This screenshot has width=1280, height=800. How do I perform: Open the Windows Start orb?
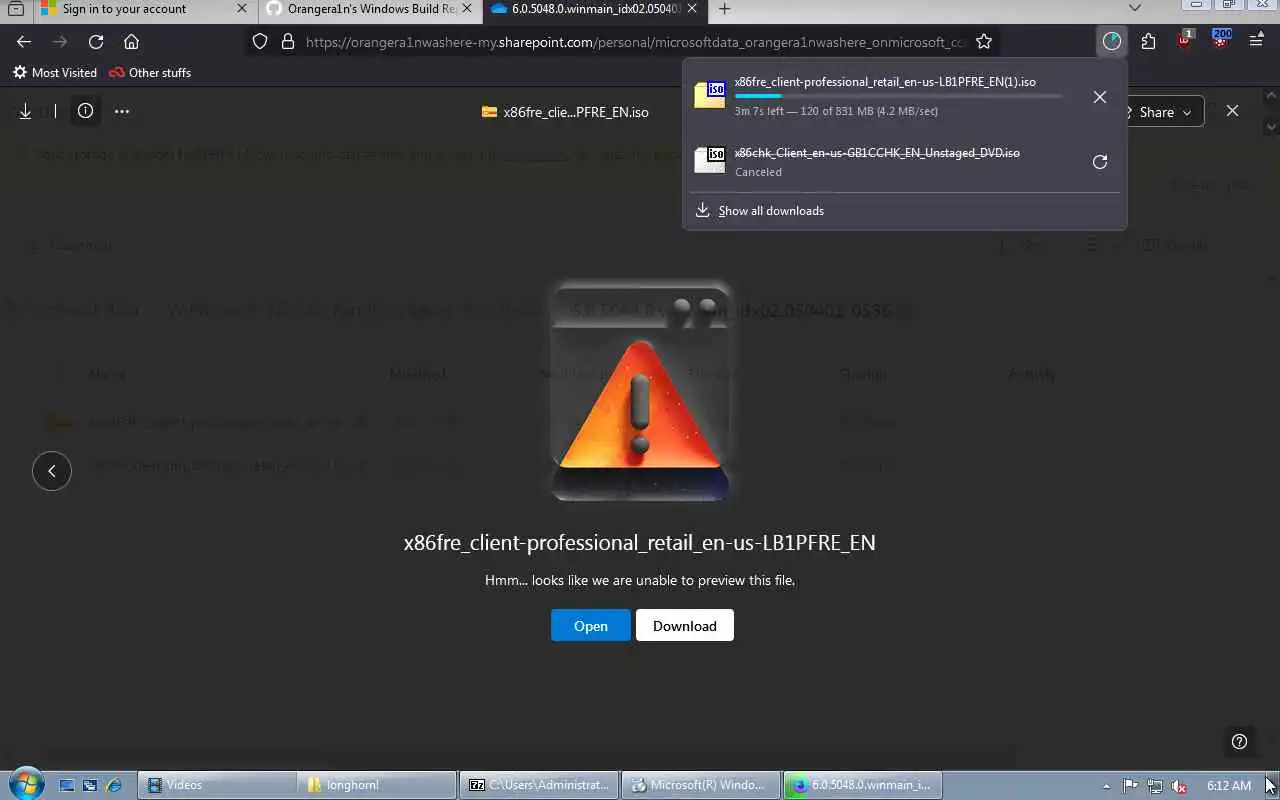[26, 785]
